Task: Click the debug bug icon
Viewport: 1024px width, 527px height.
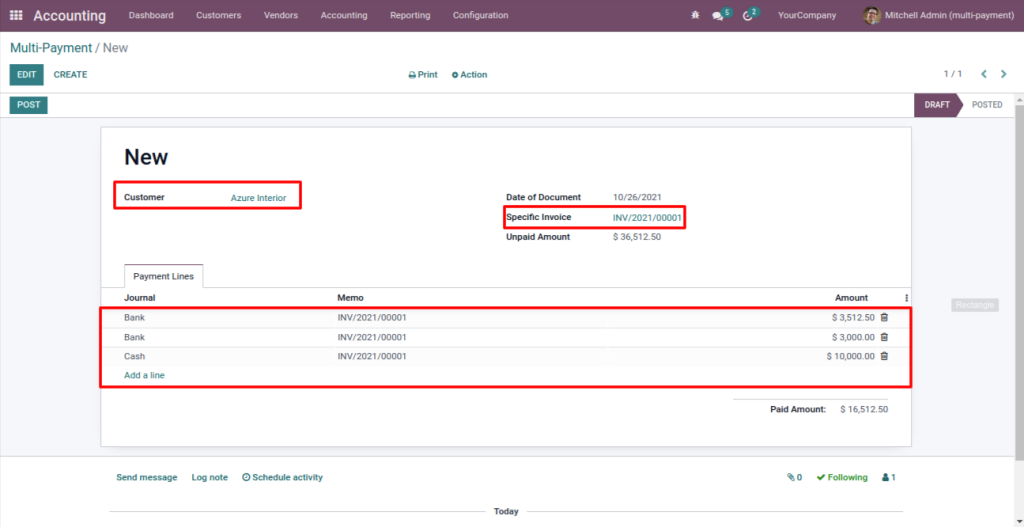Action: pos(695,15)
